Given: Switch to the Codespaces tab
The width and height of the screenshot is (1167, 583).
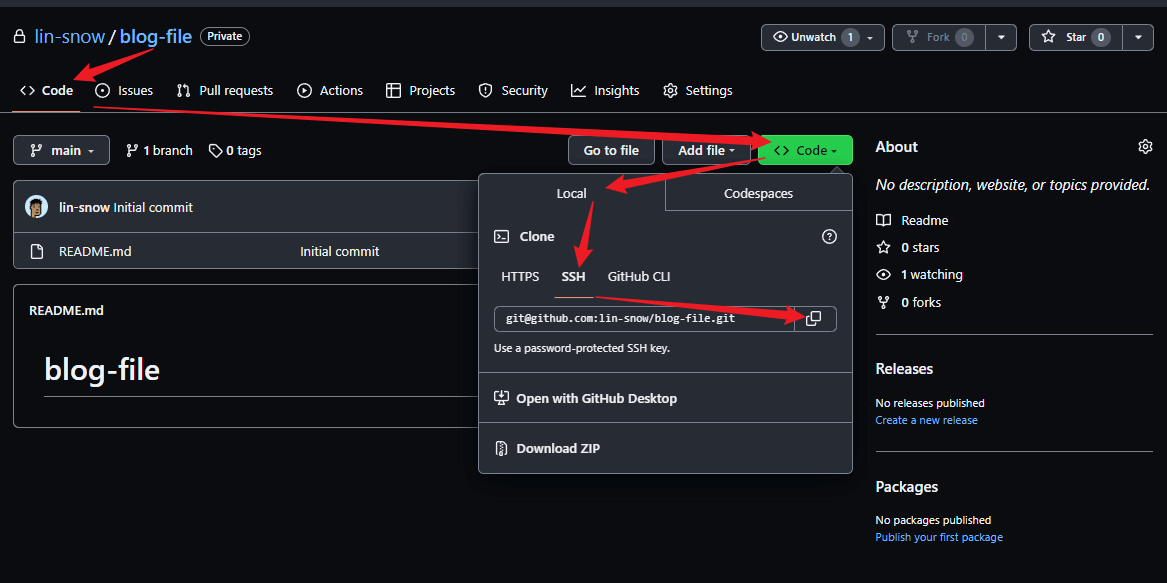Looking at the screenshot, I should click(758, 194).
